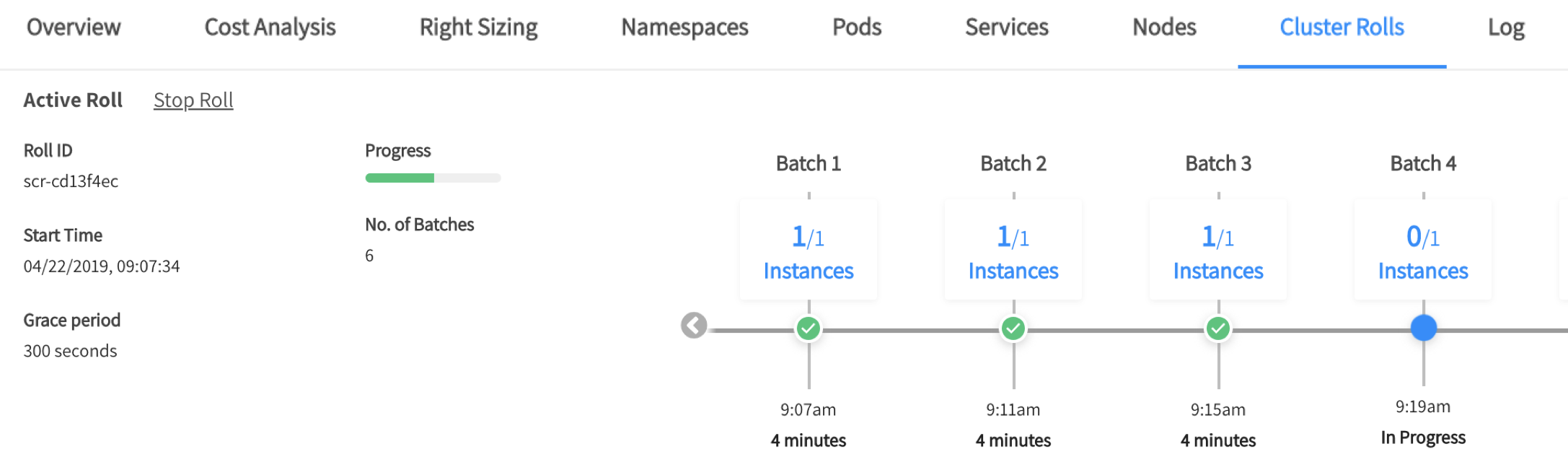Switch to the Nodes tab
1568x457 pixels.
[1164, 27]
